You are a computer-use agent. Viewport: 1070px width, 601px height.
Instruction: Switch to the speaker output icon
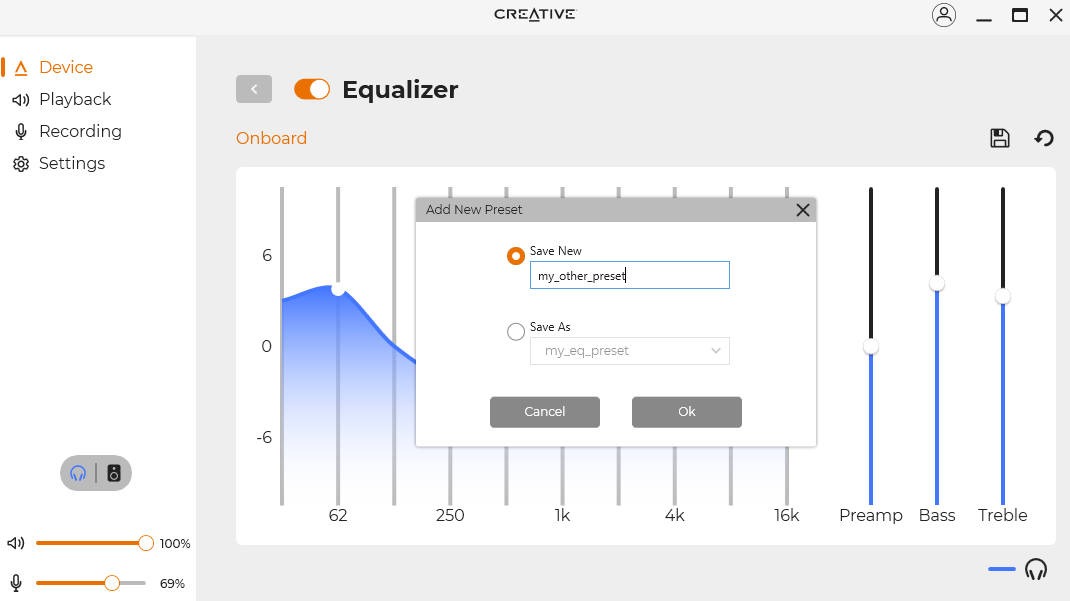click(114, 473)
